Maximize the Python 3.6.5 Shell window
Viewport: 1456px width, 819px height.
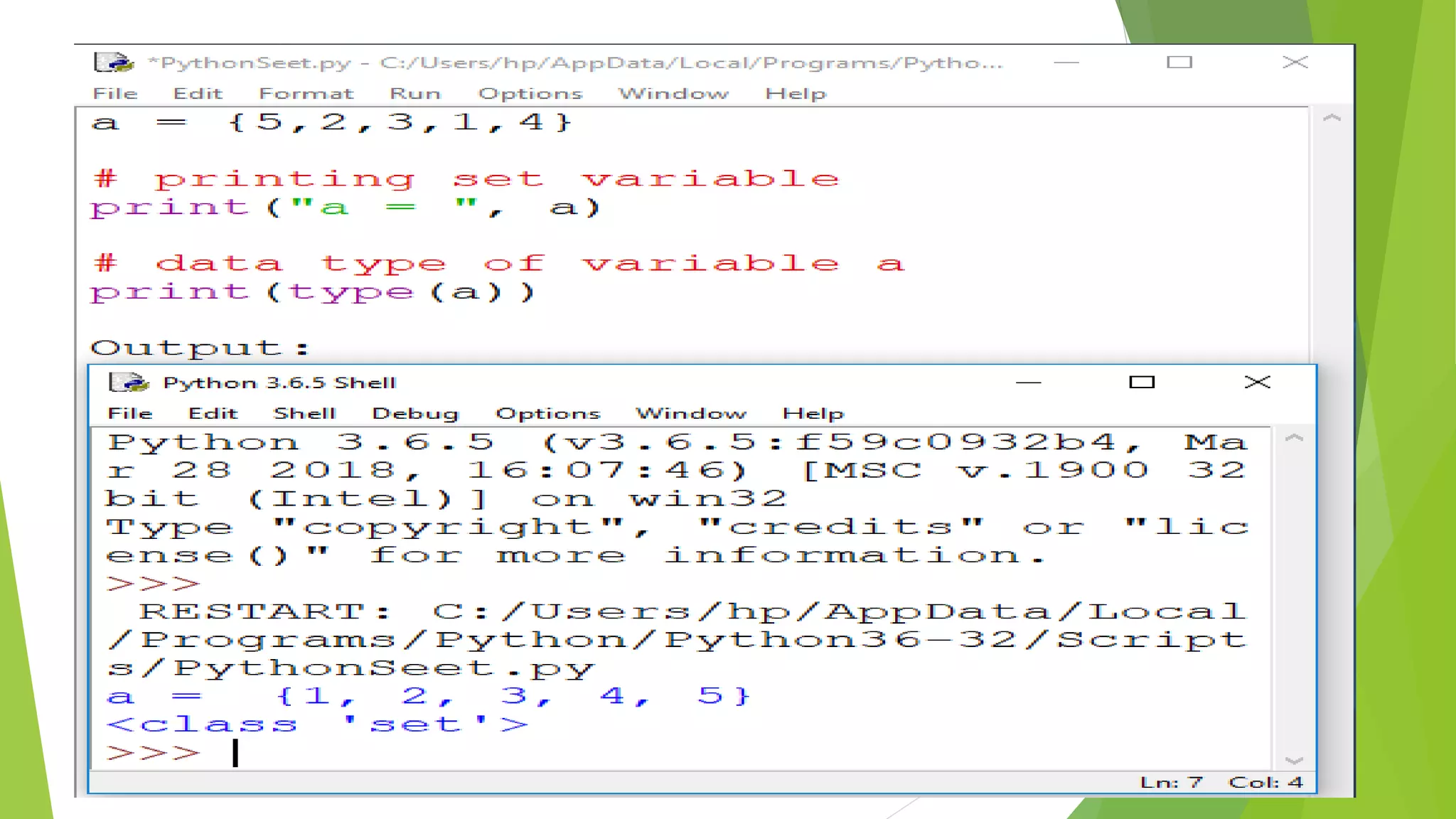click(1142, 382)
